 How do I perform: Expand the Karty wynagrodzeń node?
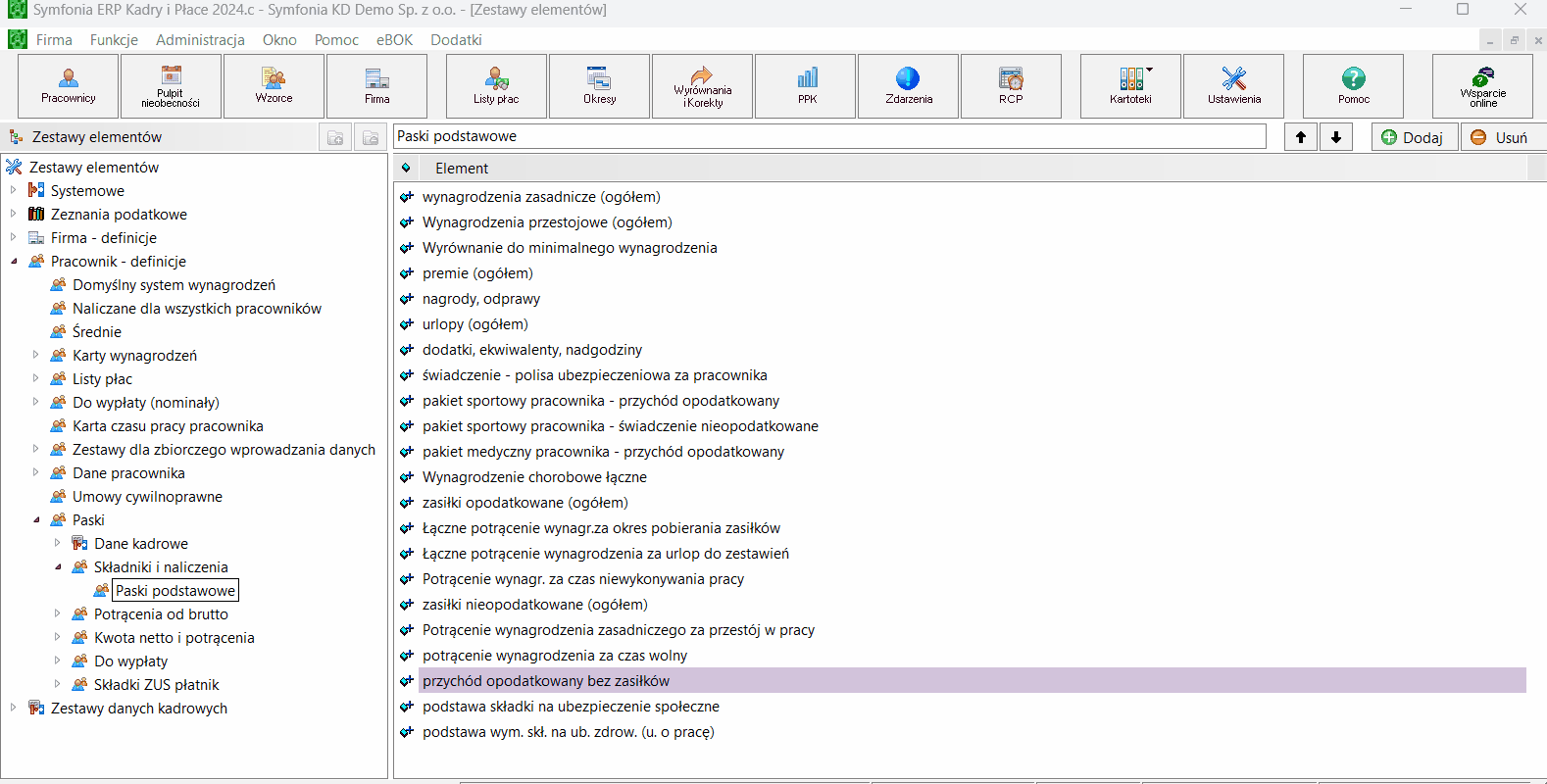35,355
